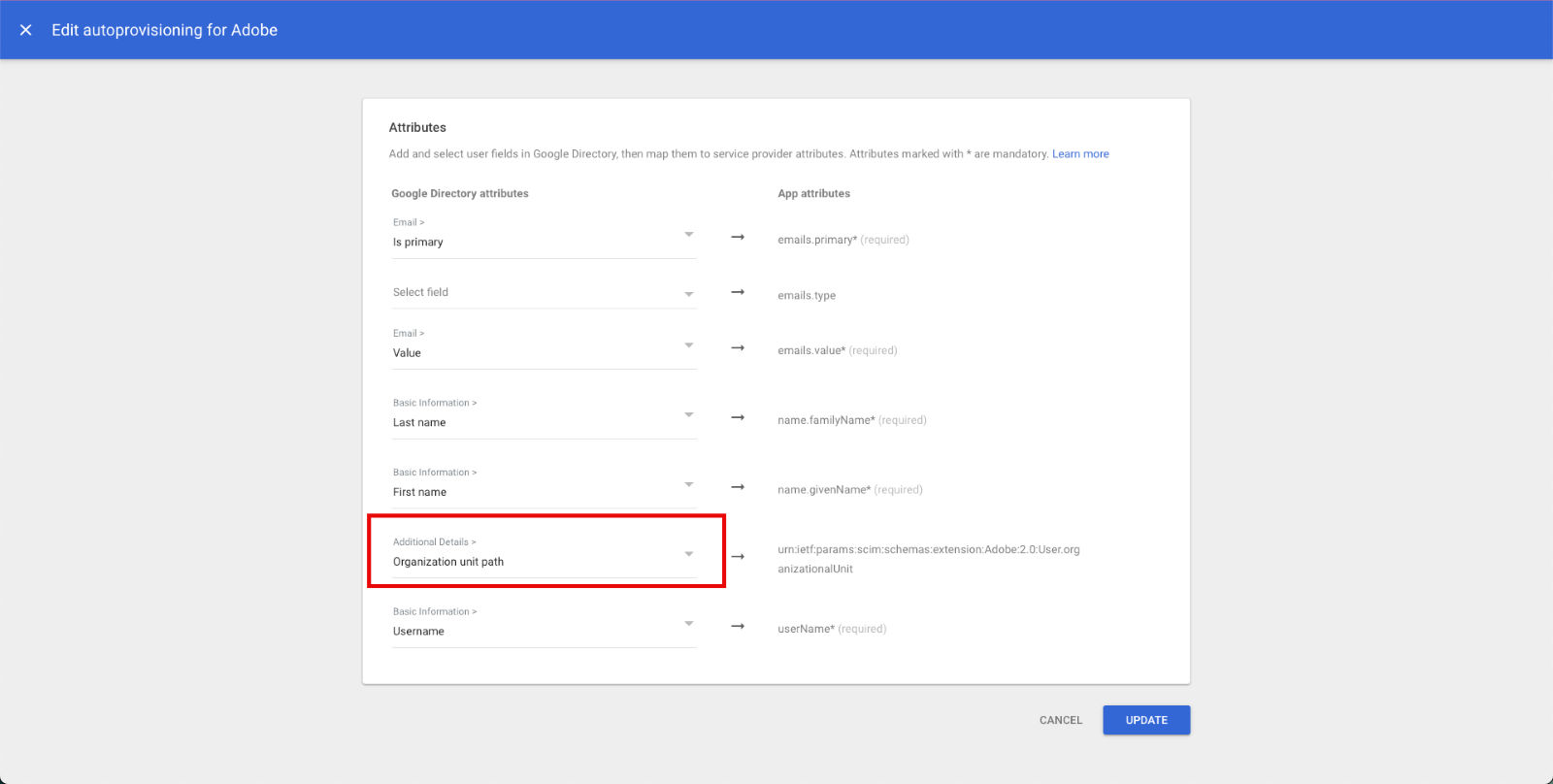The width and height of the screenshot is (1553, 784).
Task: Open the Email Value dropdown
Action: point(545,346)
